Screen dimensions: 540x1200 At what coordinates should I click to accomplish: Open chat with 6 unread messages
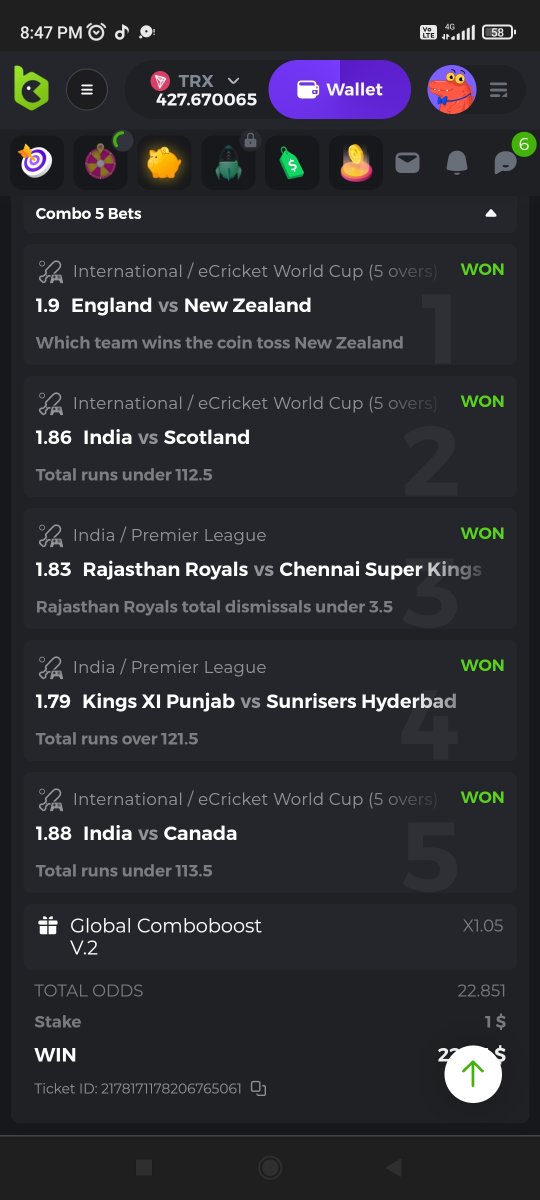pyautogui.click(x=507, y=162)
